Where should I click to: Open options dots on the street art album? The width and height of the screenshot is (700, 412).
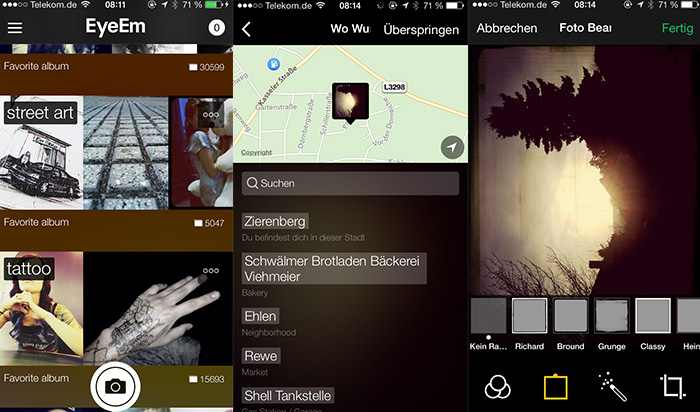[210, 115]
